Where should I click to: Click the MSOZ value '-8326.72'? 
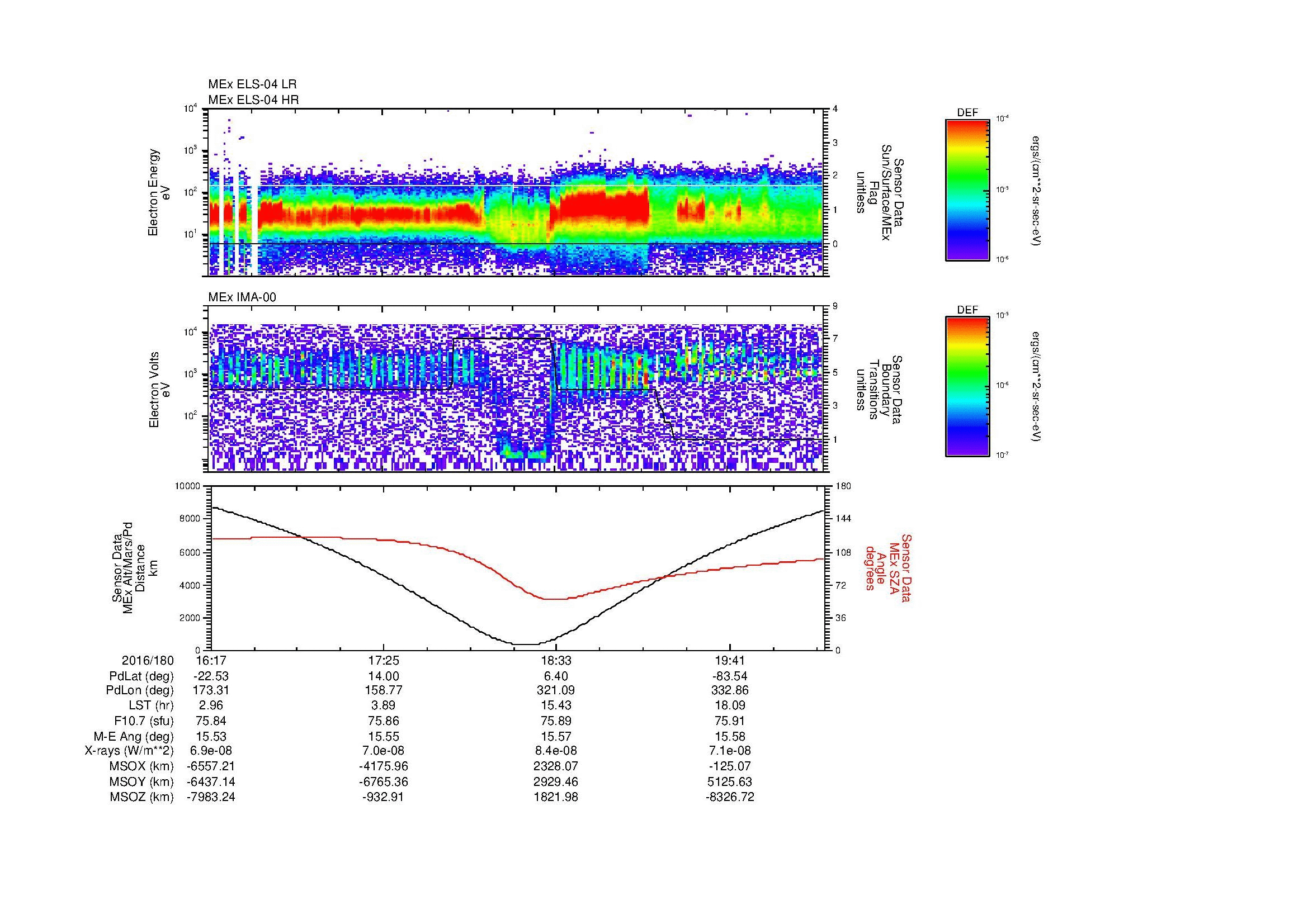730,797
